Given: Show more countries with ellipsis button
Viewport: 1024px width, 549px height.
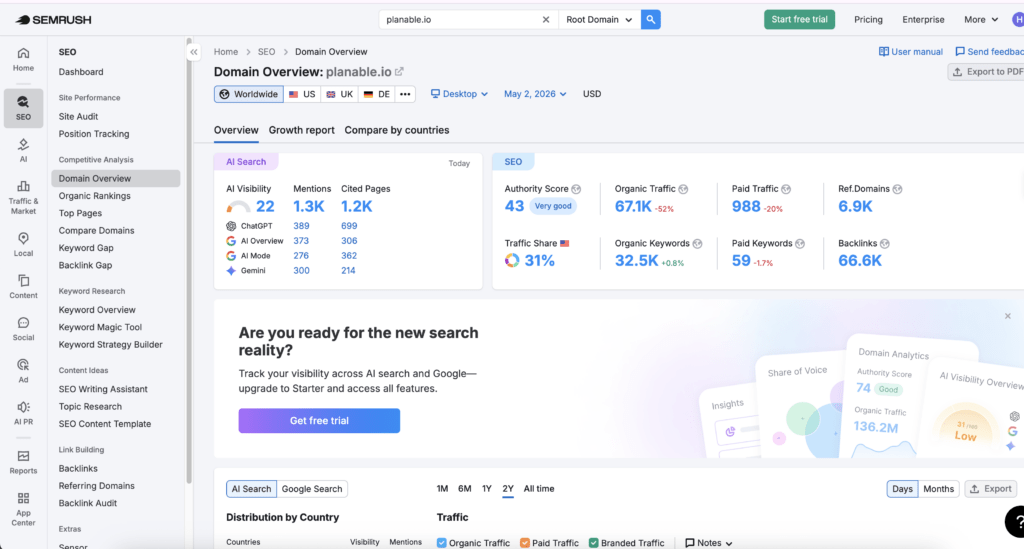Looking at the screenshot, I should 405,94.
